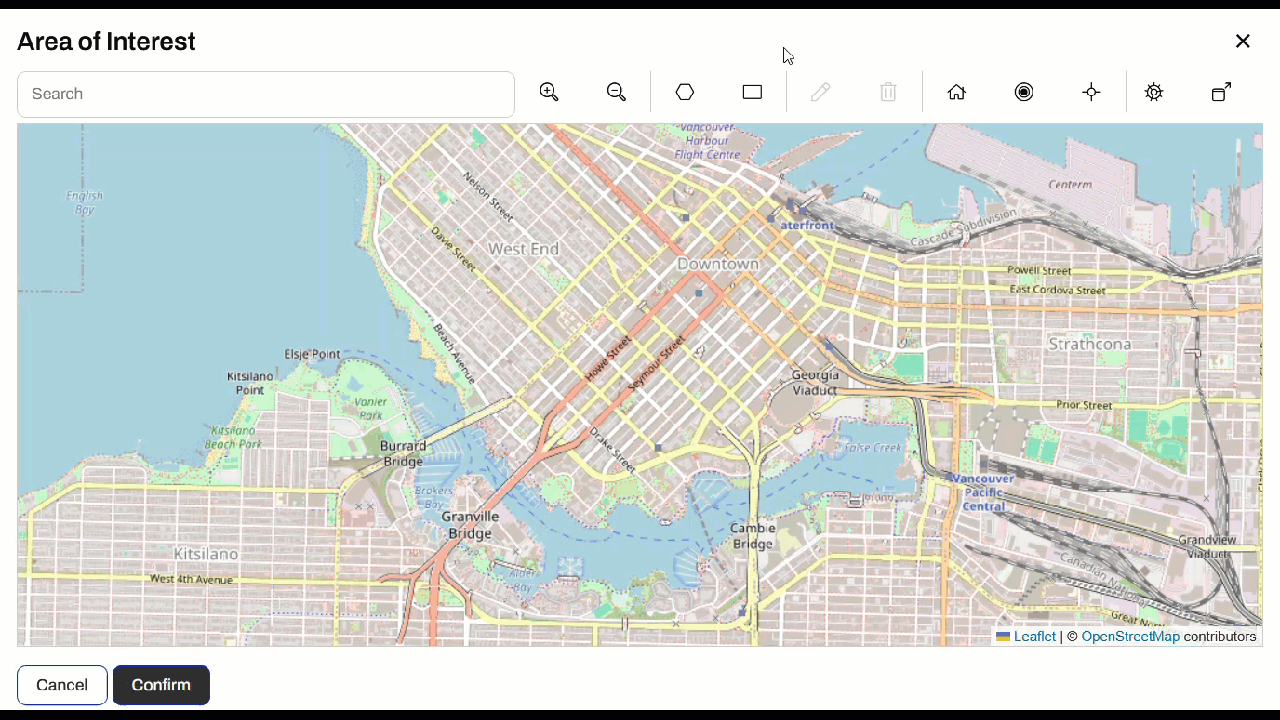Click the trash delete shape icon

coord(888,92)
